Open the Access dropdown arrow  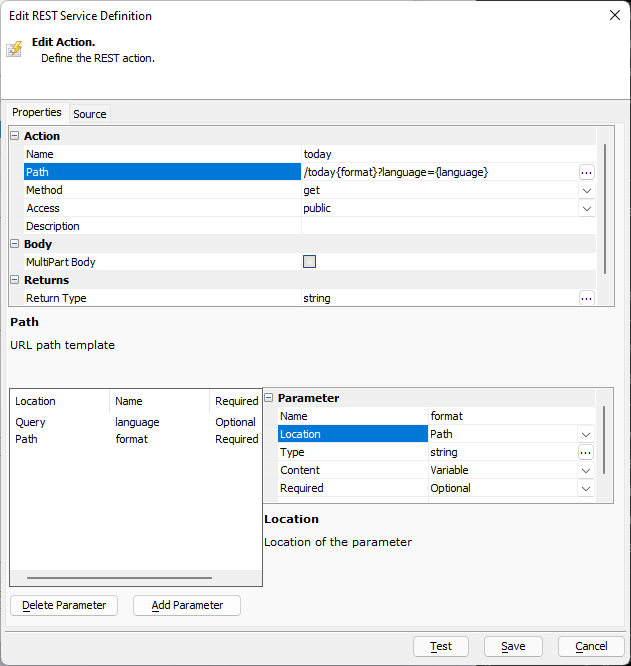click(x=586, y=209)
